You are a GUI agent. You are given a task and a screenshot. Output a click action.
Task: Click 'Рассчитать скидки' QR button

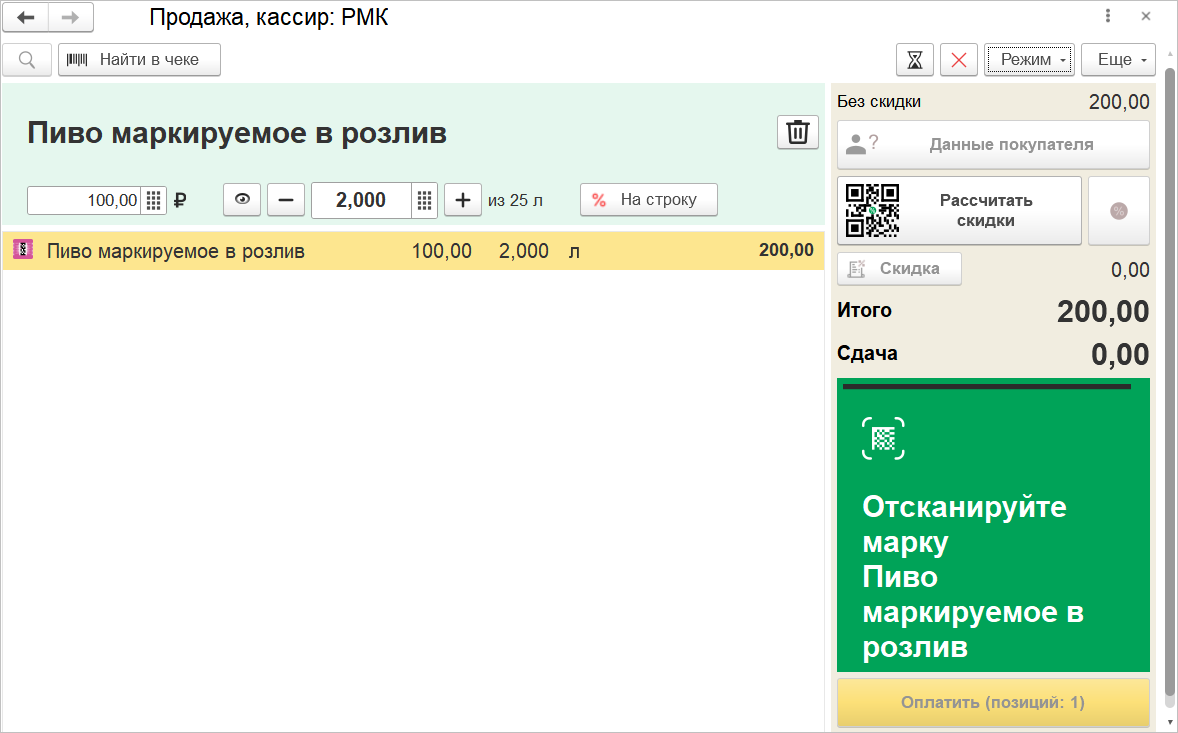coord(959,210)
